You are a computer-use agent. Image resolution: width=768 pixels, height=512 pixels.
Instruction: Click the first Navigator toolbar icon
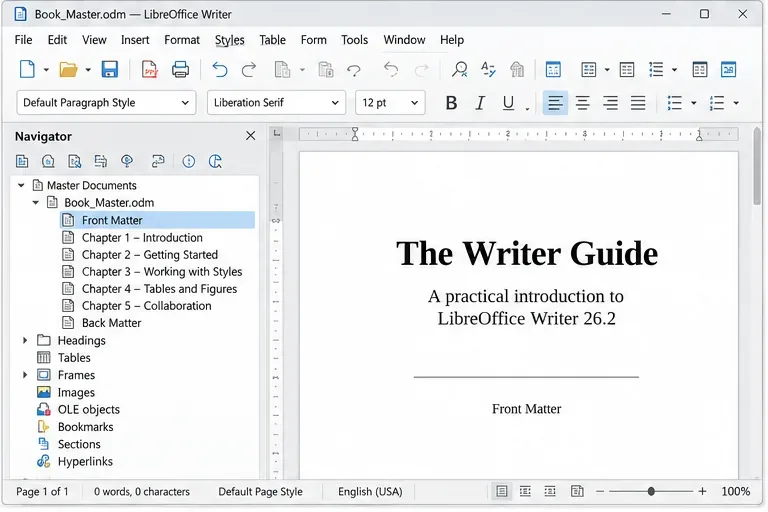pos(22,161)
